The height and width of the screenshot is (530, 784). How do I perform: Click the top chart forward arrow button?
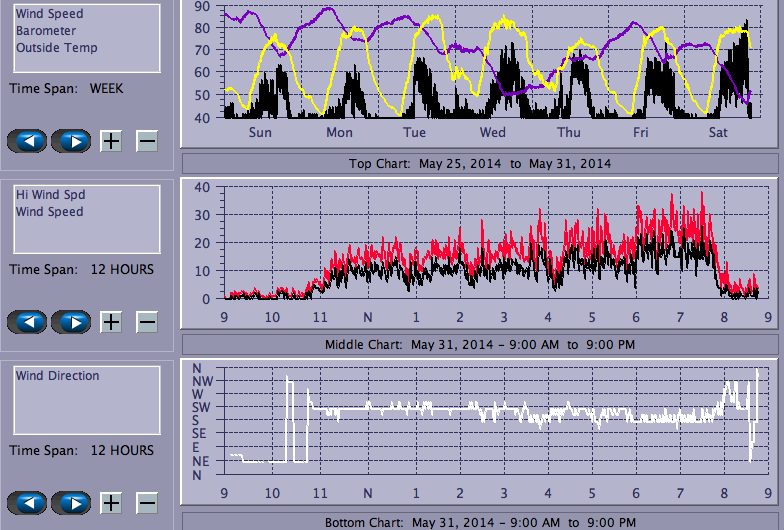71,140
